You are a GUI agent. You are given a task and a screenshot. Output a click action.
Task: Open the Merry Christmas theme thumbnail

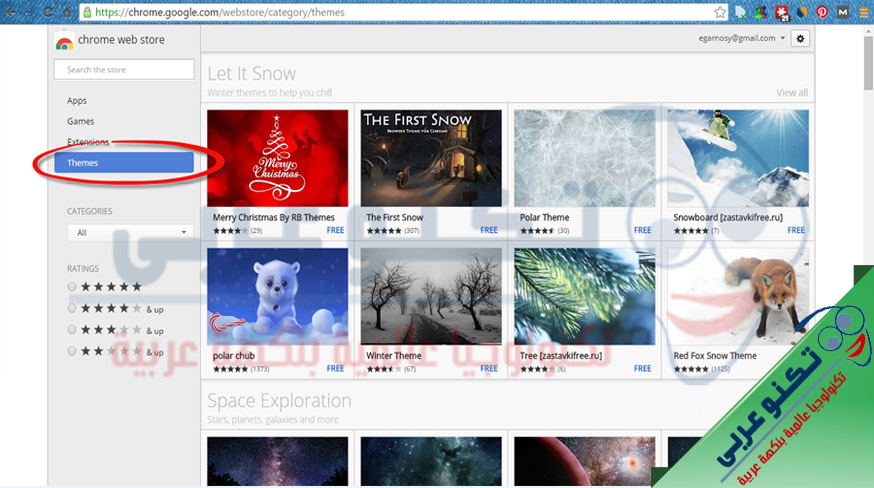tap(278, 158)
